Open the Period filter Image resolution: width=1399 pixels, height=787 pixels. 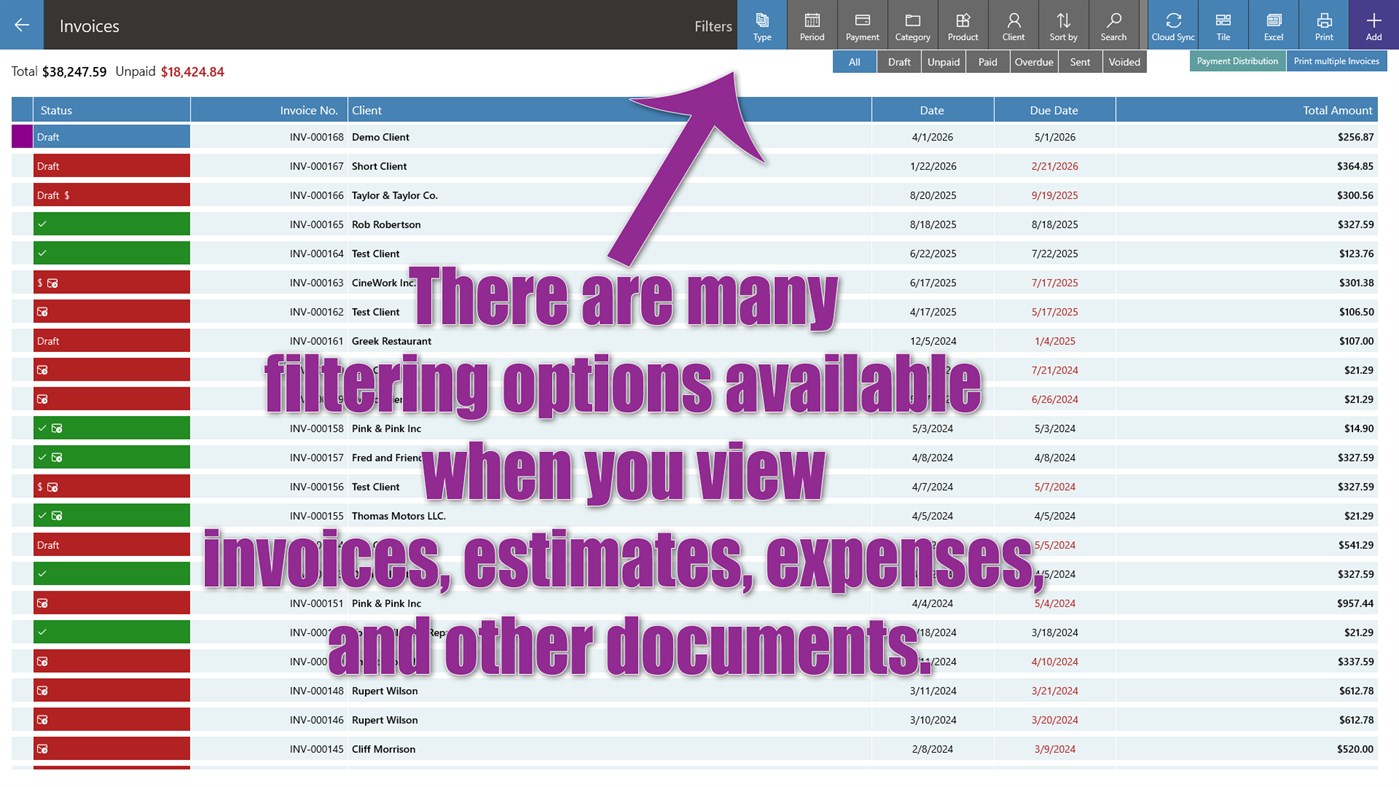811,24
